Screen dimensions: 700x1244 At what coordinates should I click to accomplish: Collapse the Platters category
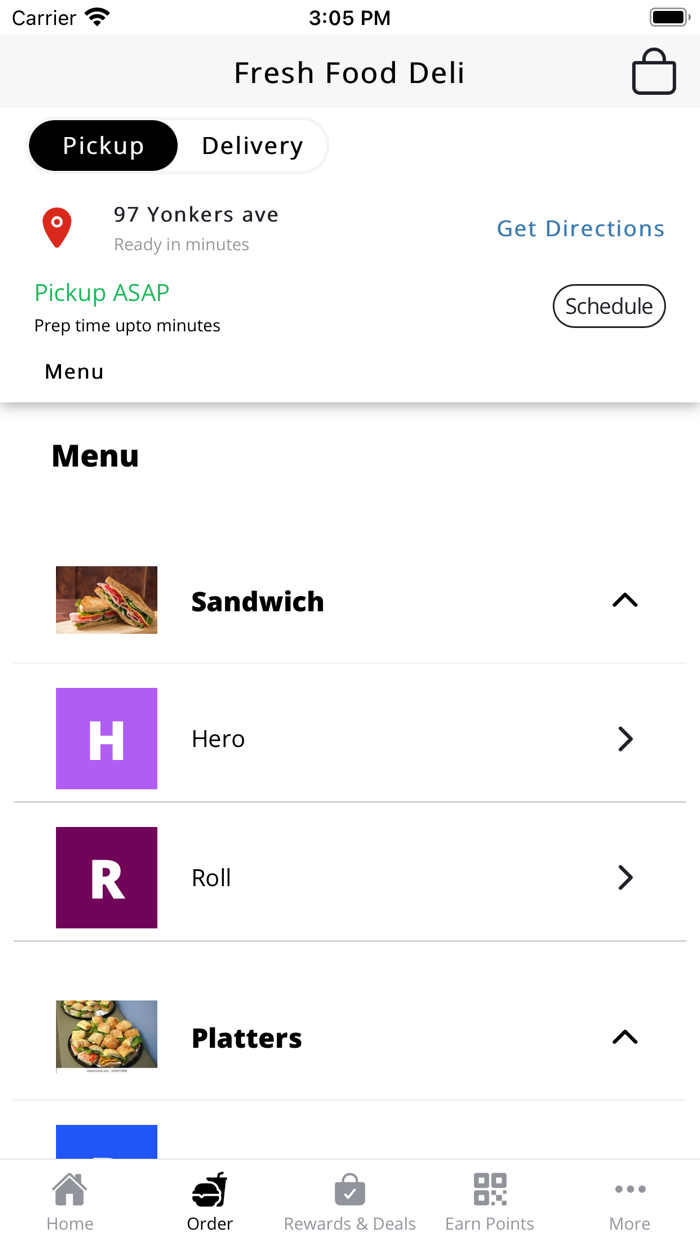coord(625,1037)
